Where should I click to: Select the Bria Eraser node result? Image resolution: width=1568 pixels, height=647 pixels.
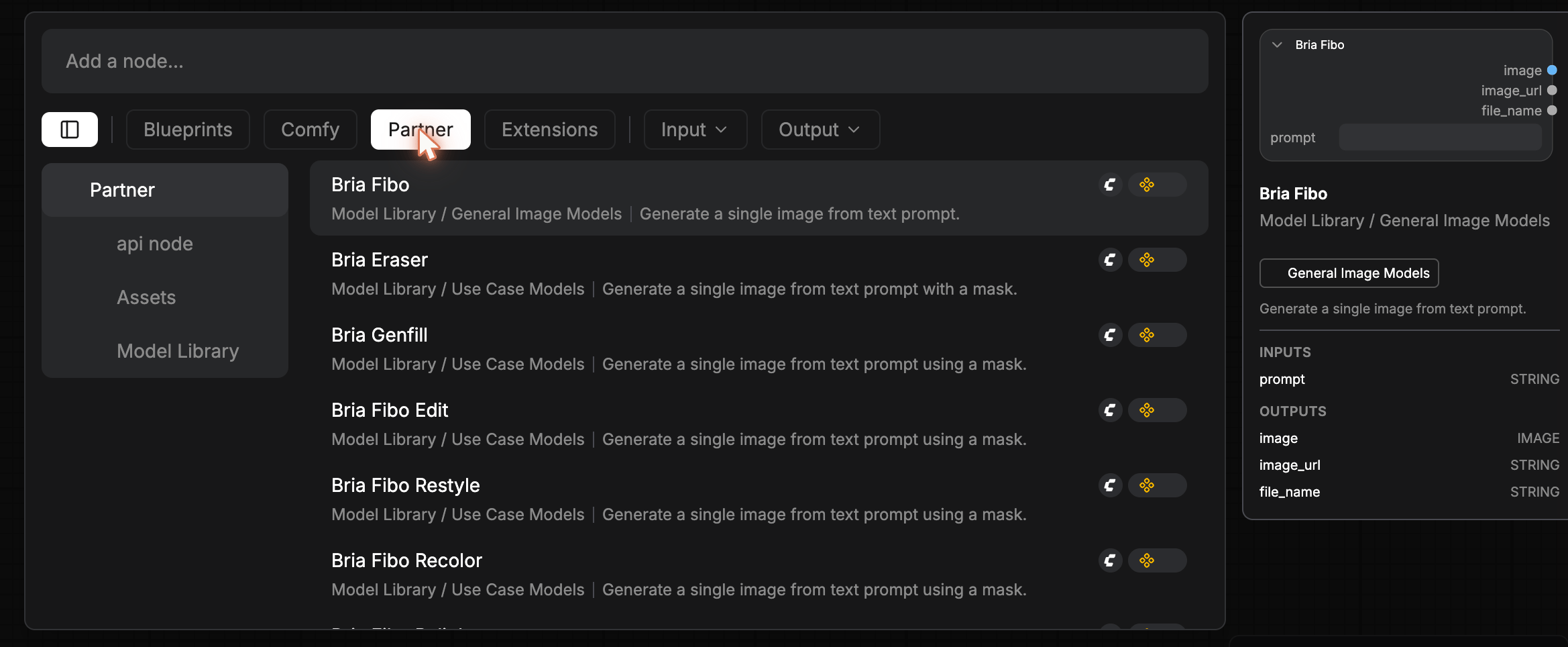(759, 273)
